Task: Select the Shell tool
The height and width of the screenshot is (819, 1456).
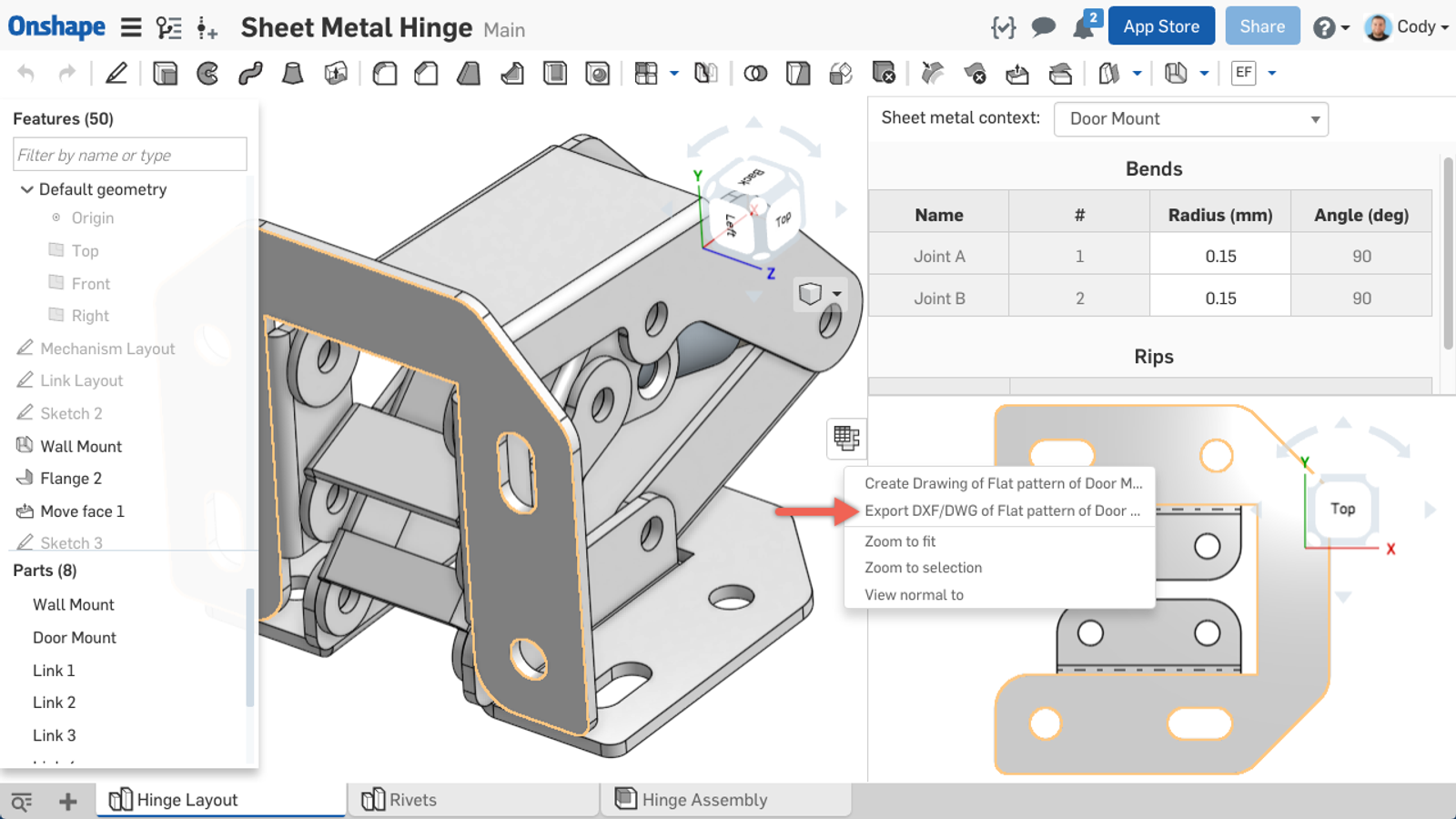Action: click(555, 73)
